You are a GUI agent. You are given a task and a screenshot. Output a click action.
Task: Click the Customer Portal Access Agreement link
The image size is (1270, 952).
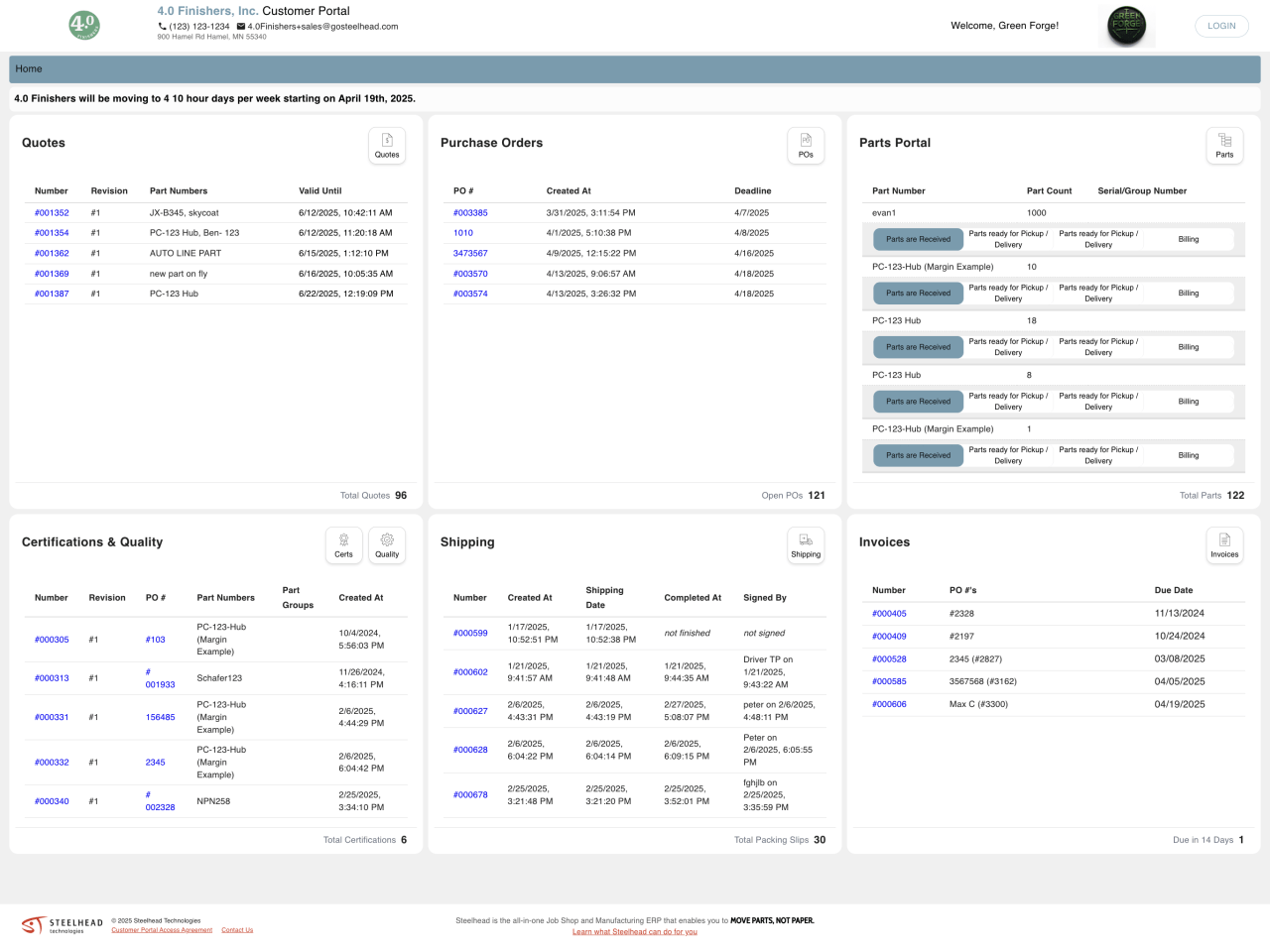tap(162, 930)
